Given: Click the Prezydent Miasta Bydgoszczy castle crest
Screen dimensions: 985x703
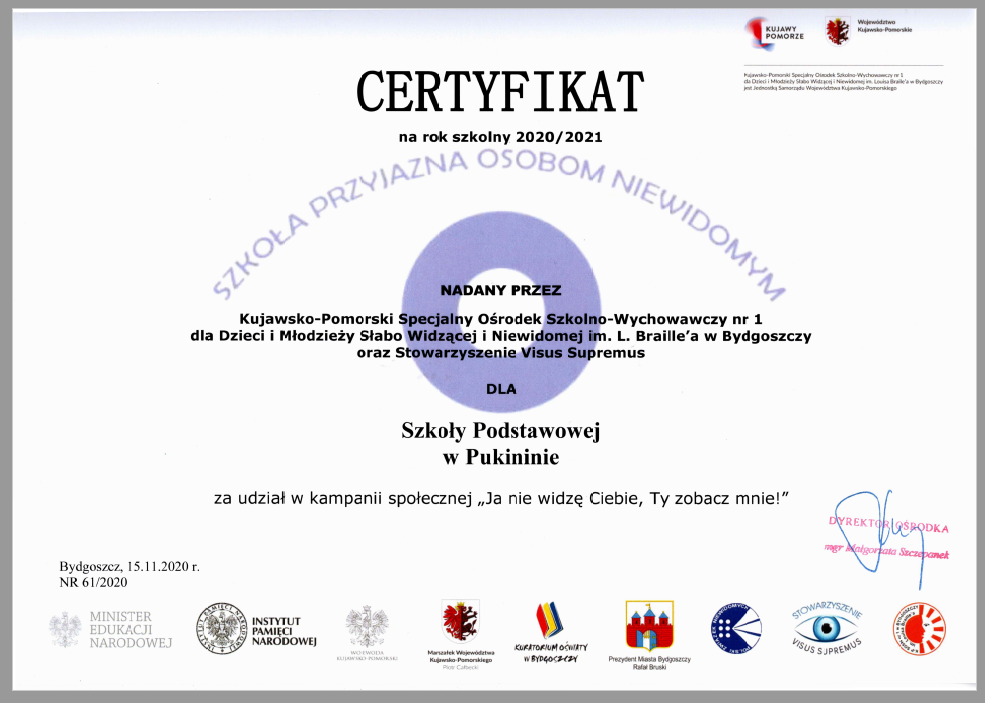Looking at the screenshot, I should tap(642, 626).
